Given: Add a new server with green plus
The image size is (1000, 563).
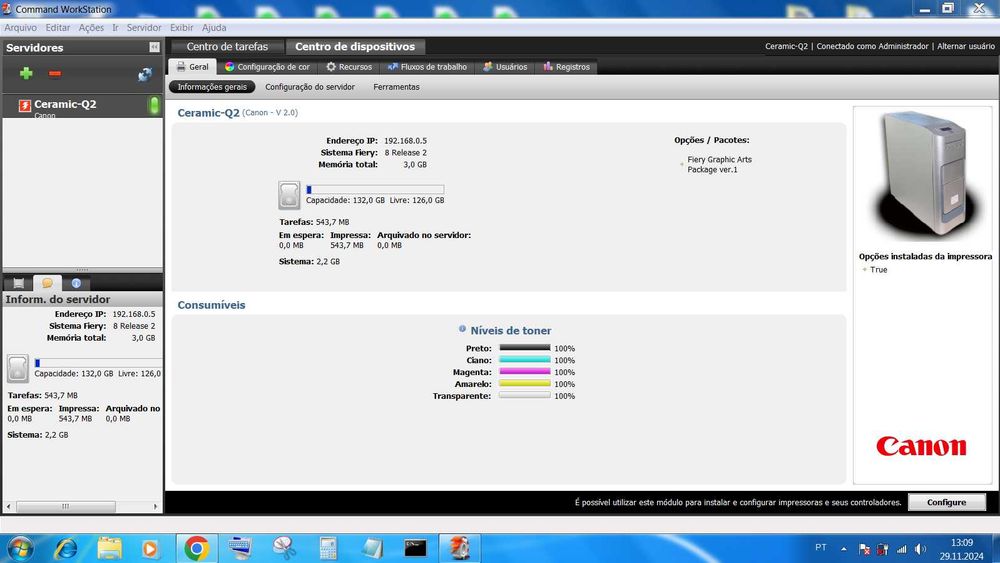Looking at the screenshot, I should 26,73.
